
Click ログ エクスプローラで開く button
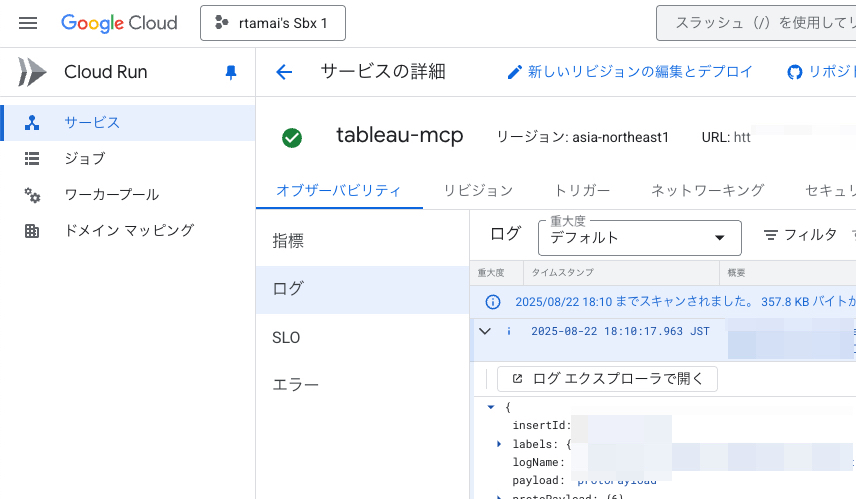(607, 379)
